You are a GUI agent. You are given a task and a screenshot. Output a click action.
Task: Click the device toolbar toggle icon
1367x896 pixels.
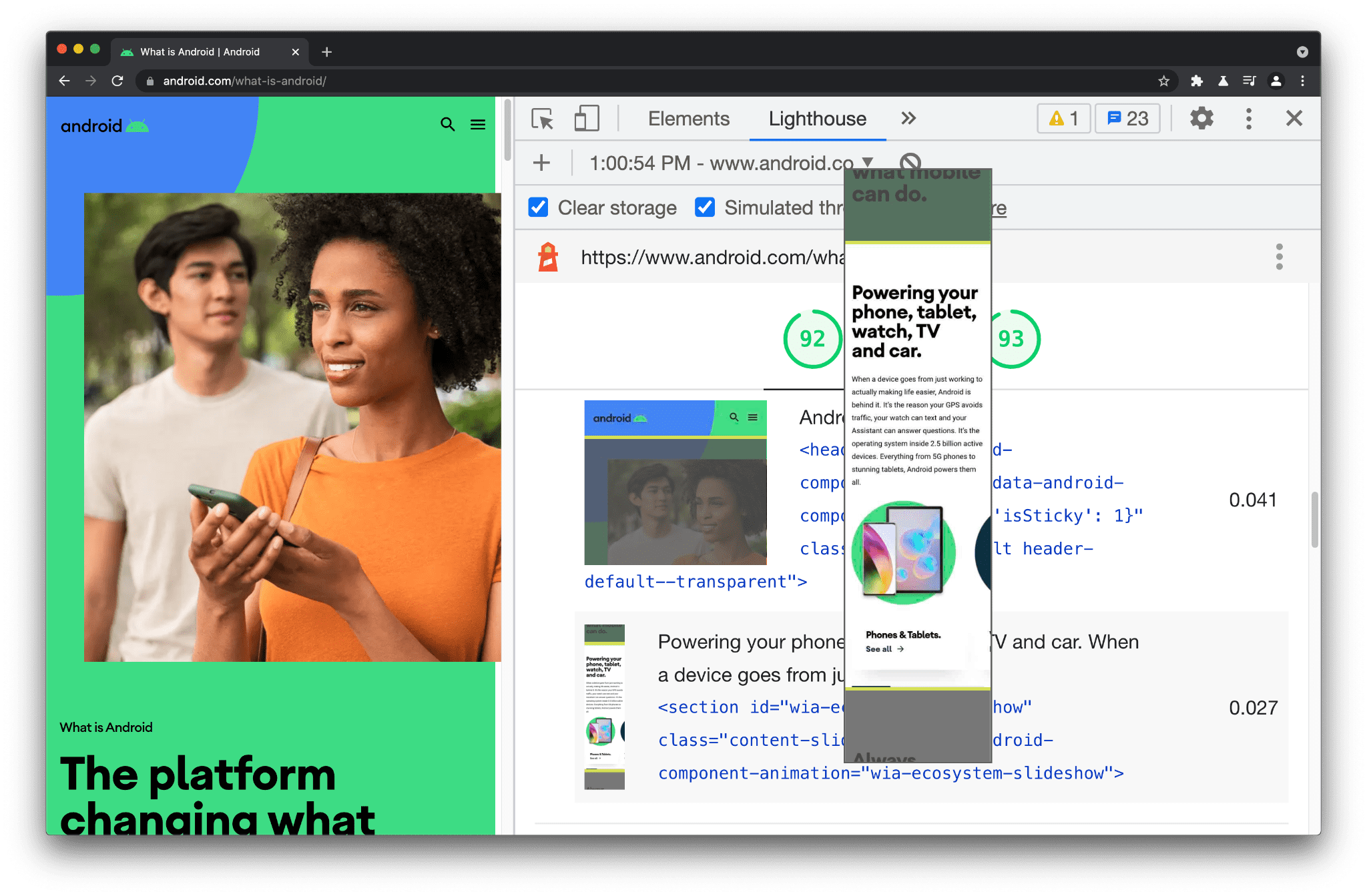coord(582,119)
